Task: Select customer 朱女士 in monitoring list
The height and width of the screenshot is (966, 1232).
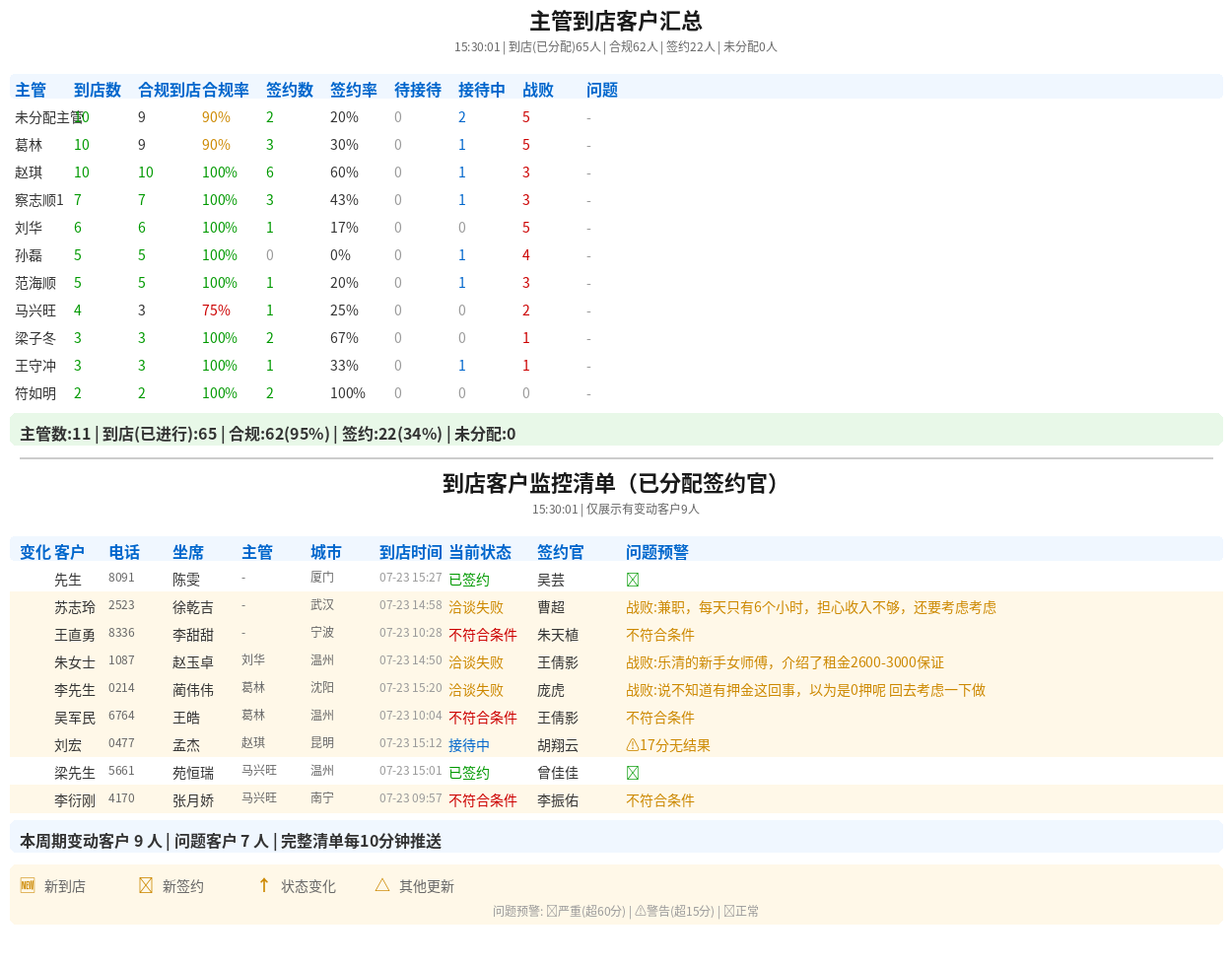Action: click(x=75, y=662)
